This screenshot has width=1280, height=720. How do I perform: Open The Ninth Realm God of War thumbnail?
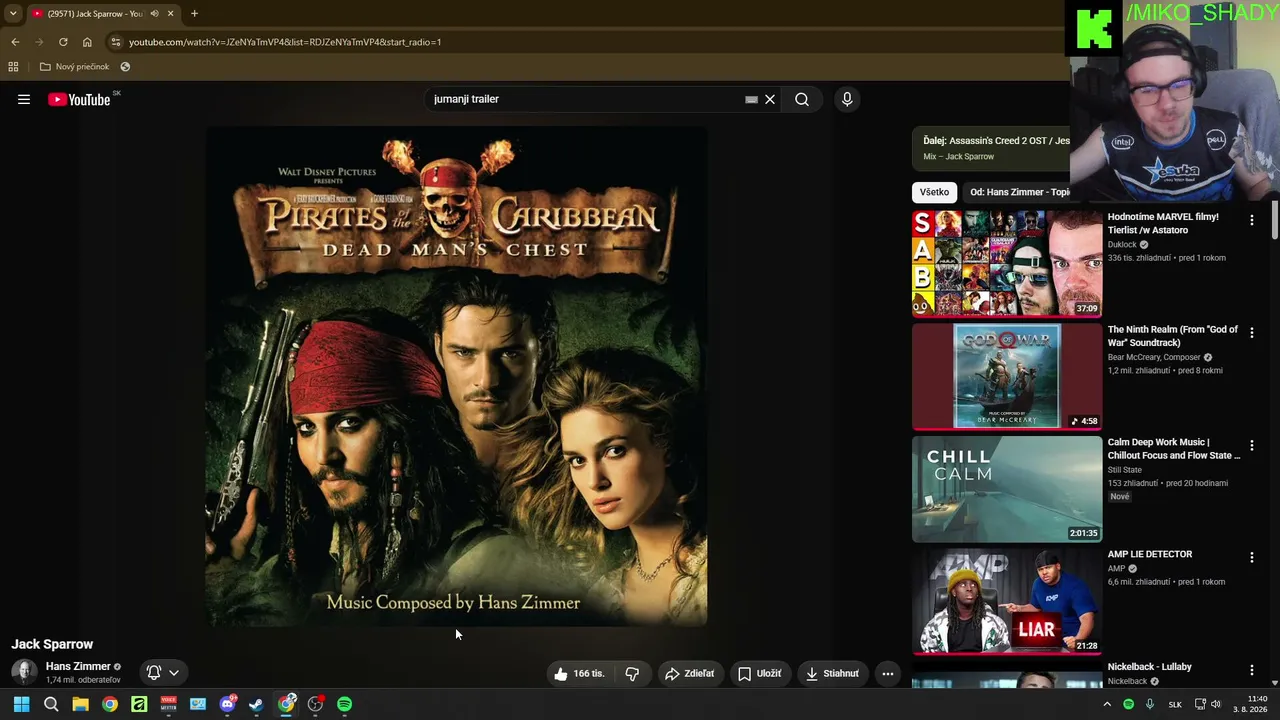(1007, 376)
